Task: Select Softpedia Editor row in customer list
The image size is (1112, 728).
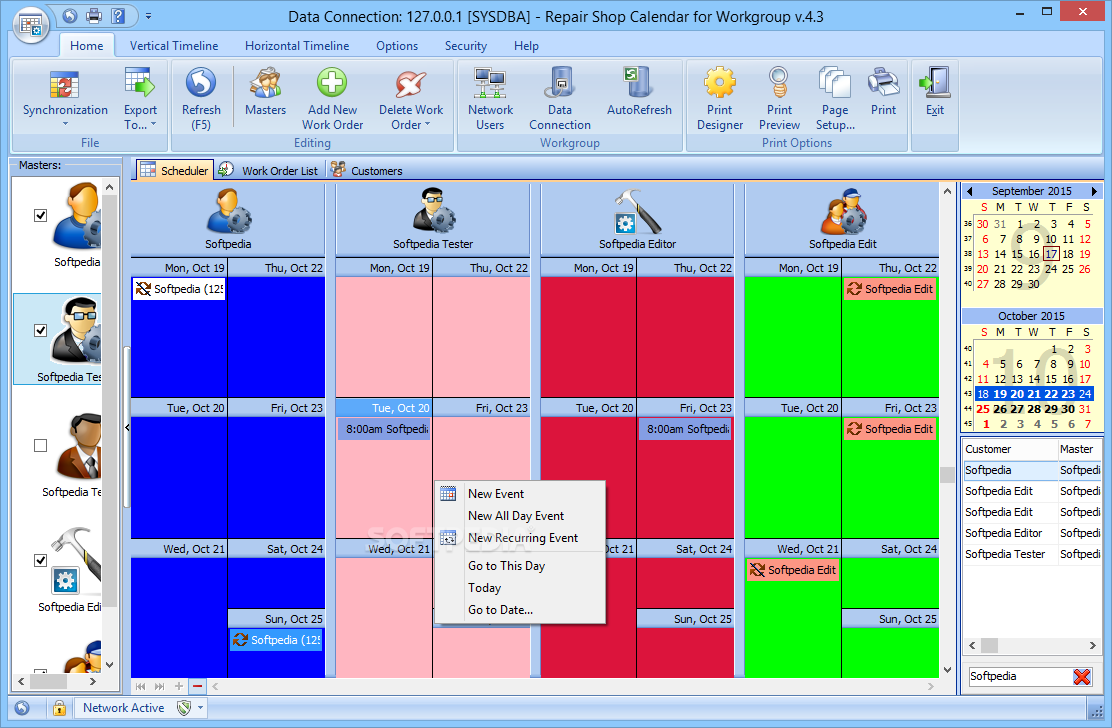Action: click(1032, 533)
